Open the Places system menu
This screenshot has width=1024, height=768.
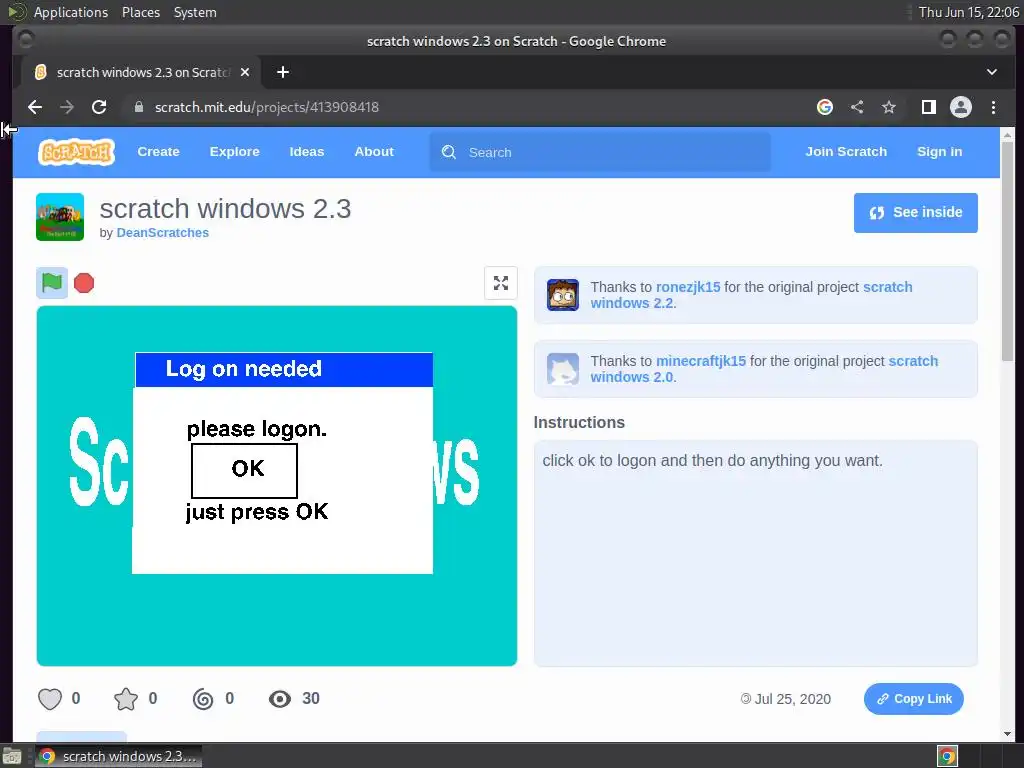point(141,12)
